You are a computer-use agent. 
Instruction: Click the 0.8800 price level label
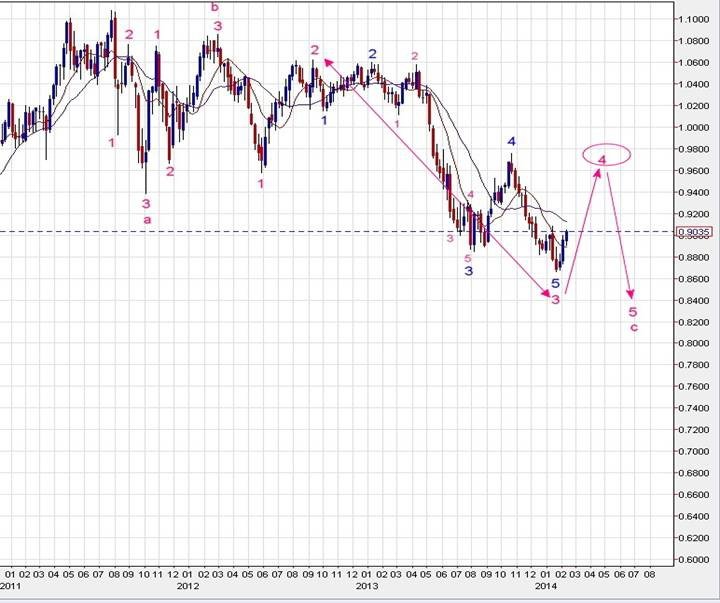point(694,257)
